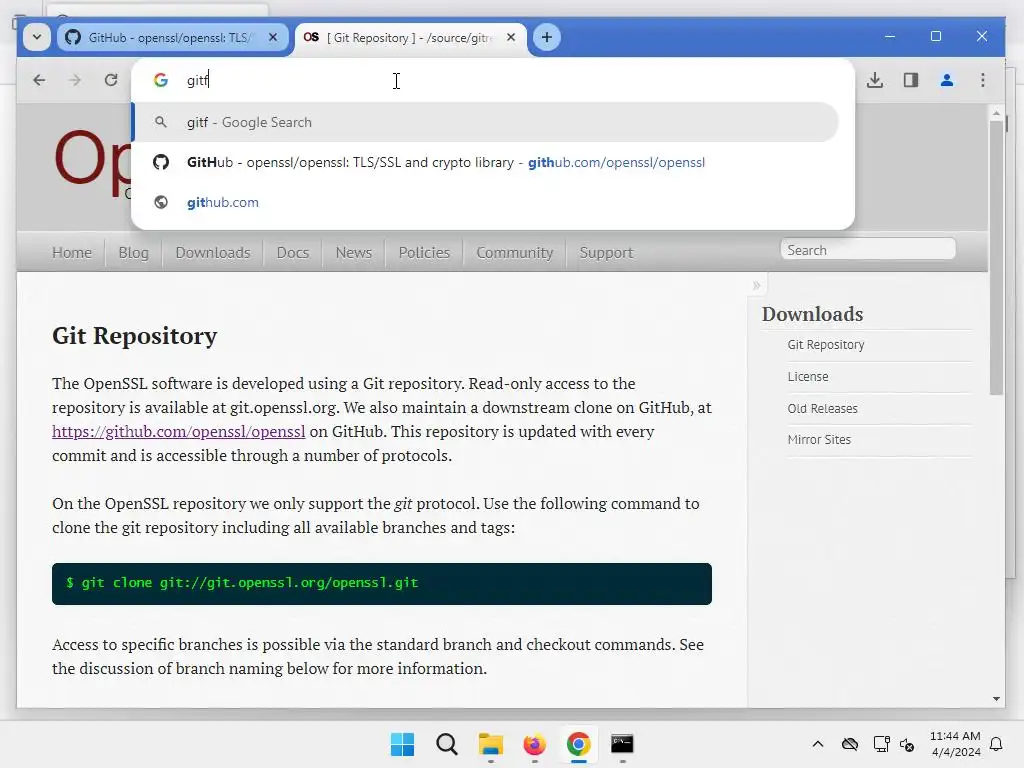The height and width of the screenshot is (768, 1024).
Task: Open Firefox from the taskbar
Action: (534, 744)
